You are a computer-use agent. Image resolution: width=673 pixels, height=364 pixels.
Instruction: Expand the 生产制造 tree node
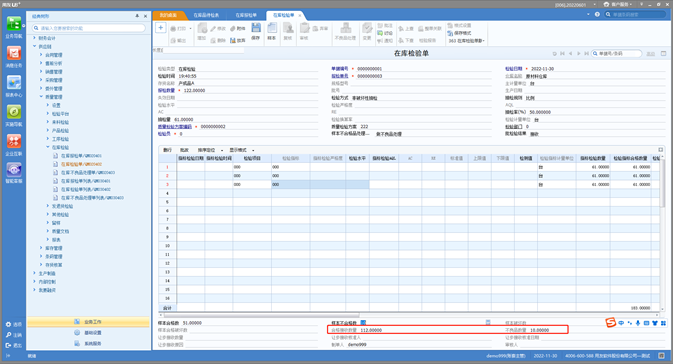(35, 273)
